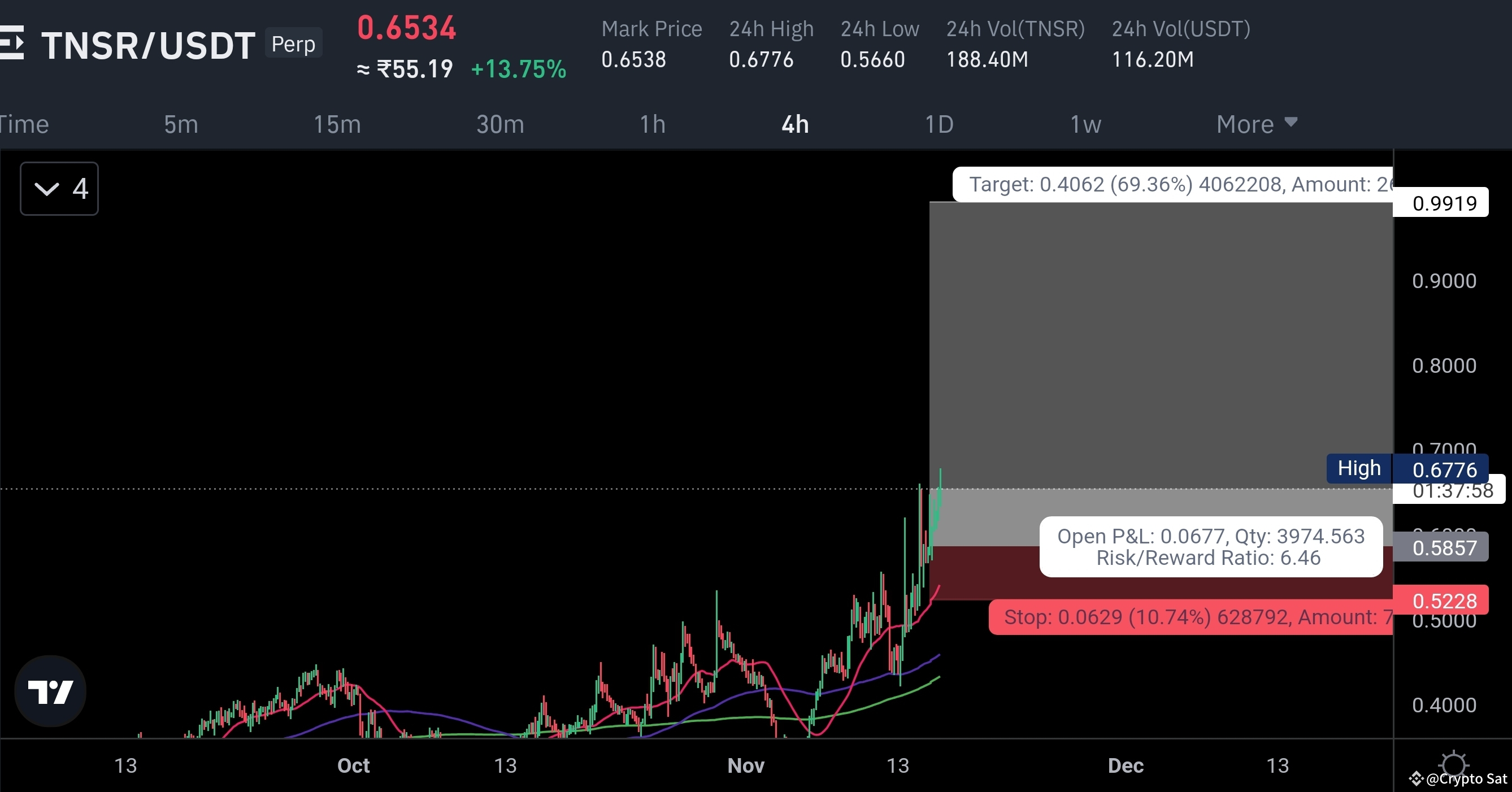Click the High price flag on price scale
The height and width of the screenshot is (792, 1512).
(x=1359, y=468)
